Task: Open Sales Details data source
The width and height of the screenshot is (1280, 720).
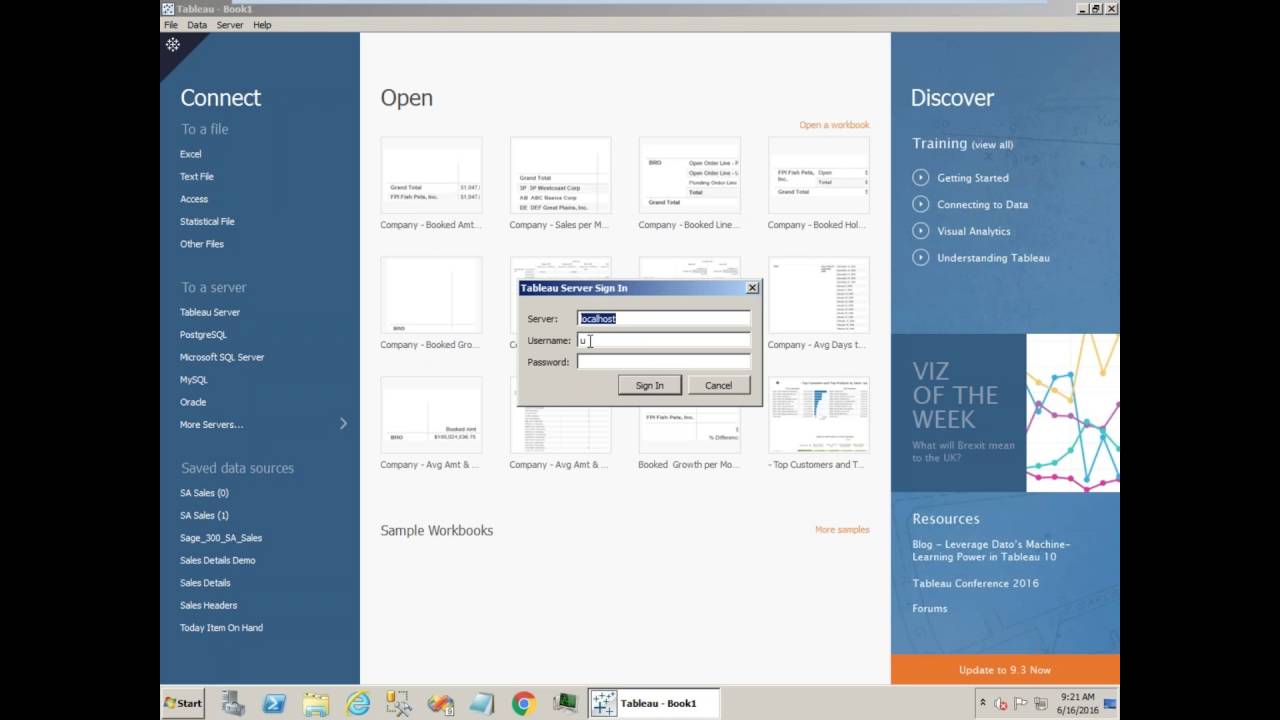Action: (x=205, y=583)
